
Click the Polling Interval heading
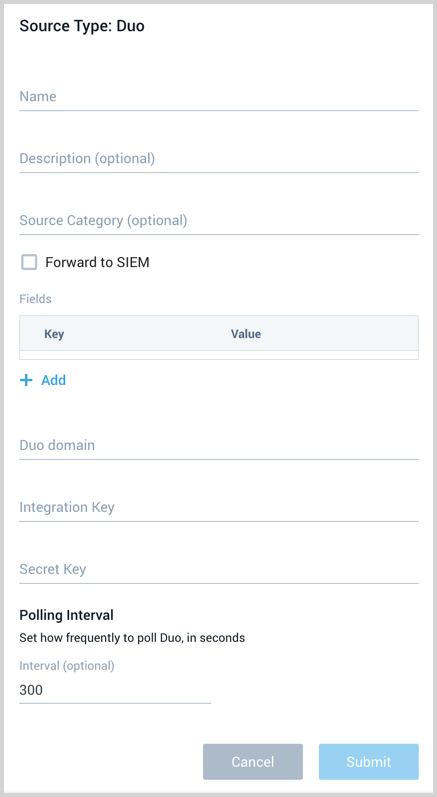click(67, 615)
